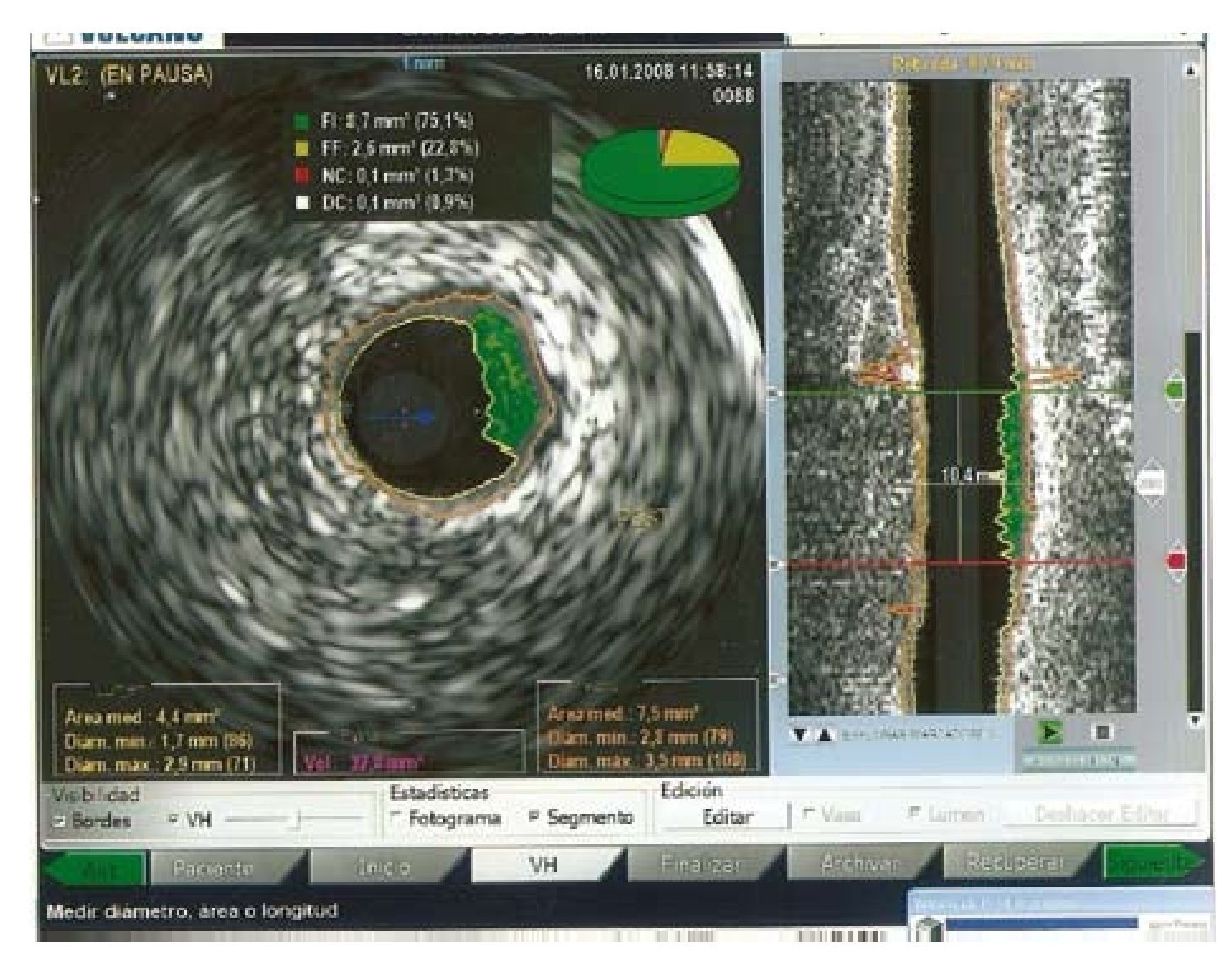Screen dimensions: 1232x961
Task: Click the Editar button
Action: tap(727, 816)
